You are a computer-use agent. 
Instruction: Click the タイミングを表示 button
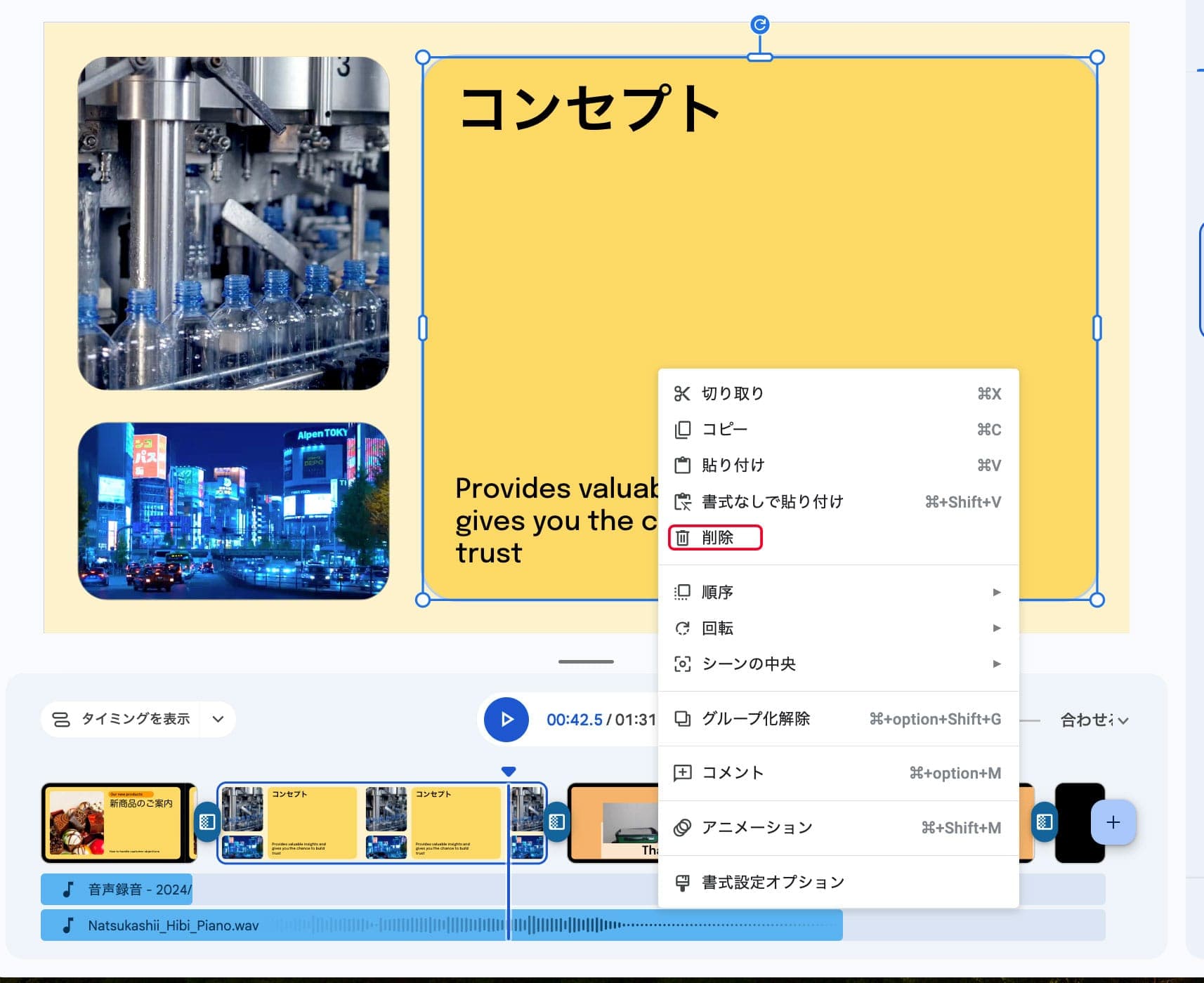tap(121, 719)
